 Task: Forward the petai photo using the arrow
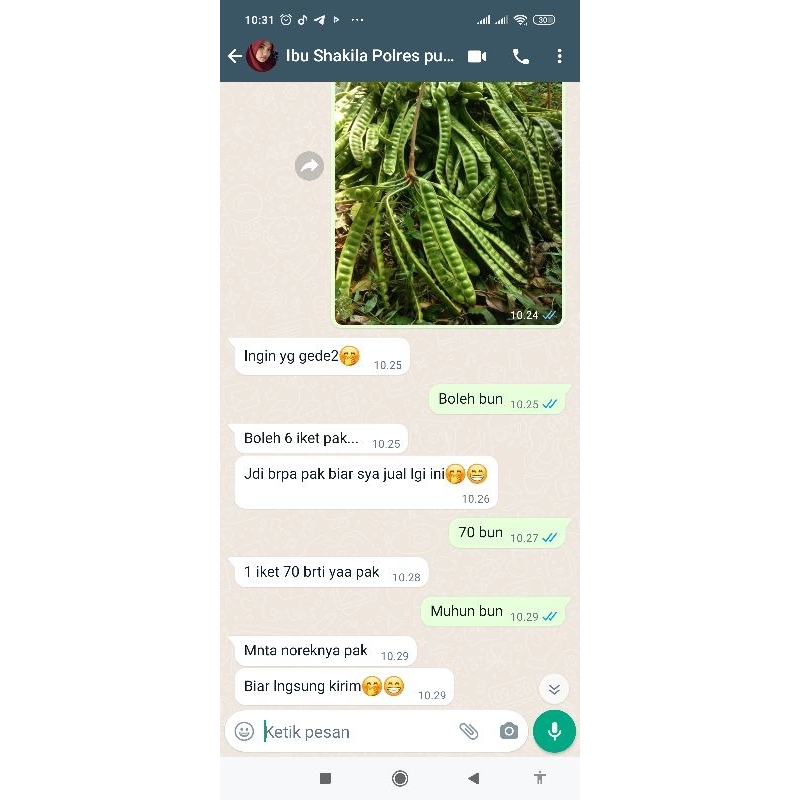(309, 166)
